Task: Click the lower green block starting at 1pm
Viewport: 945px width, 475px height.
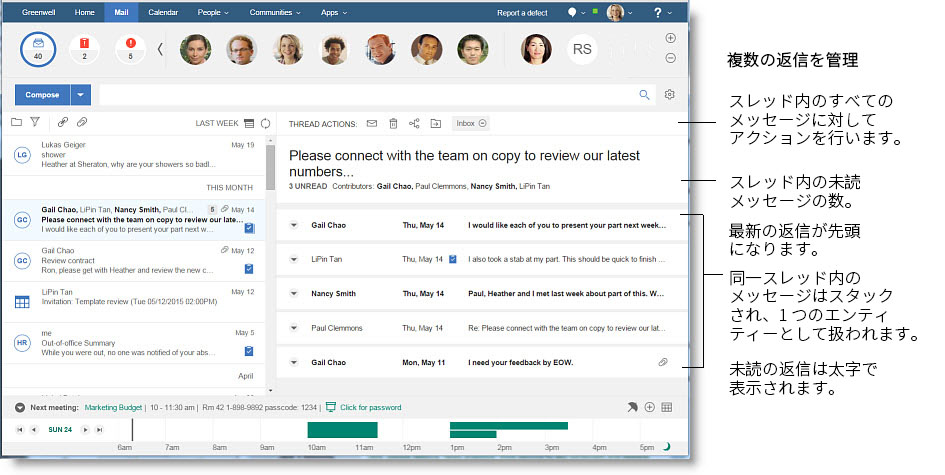Action: point(473,435)
